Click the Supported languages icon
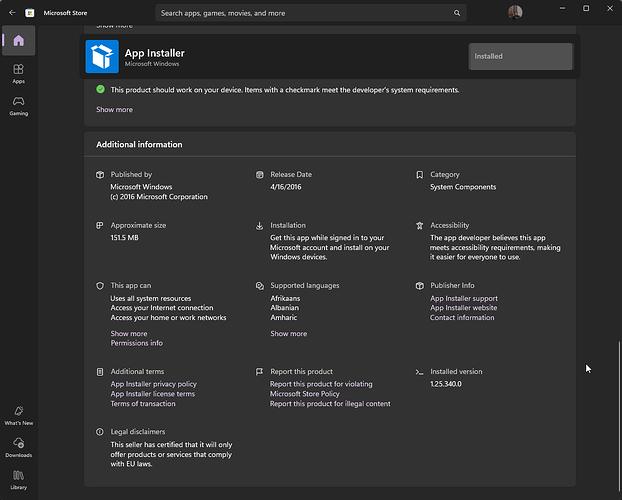This screenshot has height=500, width=622. tap(259, 286)
